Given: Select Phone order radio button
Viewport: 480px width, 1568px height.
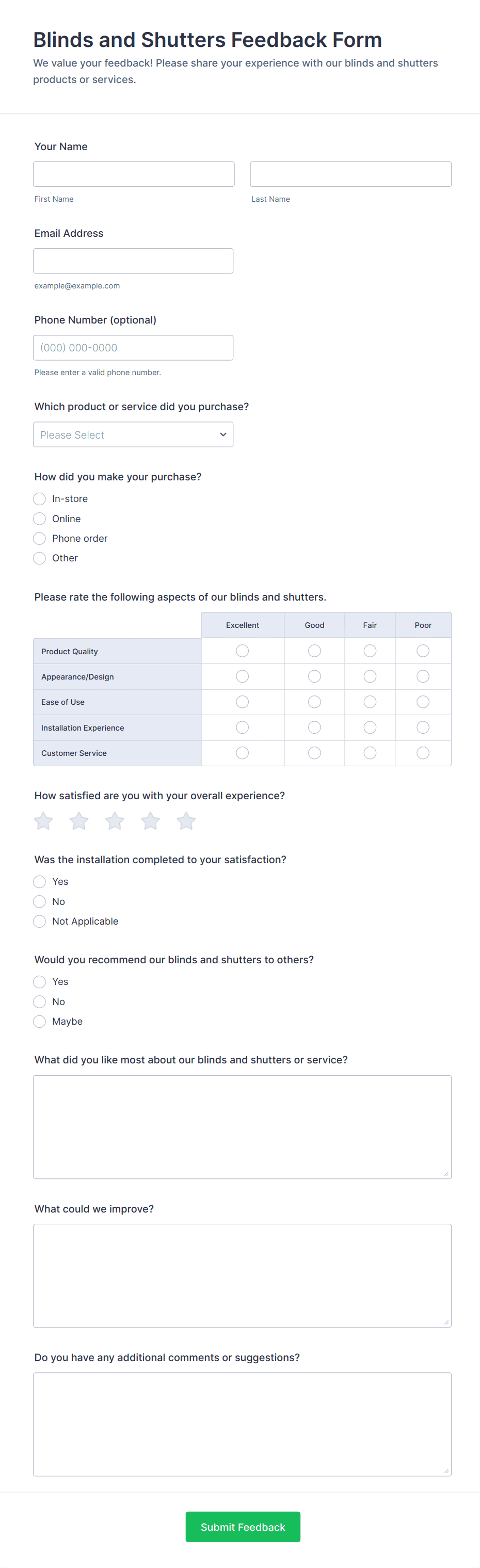Looking at the screenshot, I should [x=40, y=539].
